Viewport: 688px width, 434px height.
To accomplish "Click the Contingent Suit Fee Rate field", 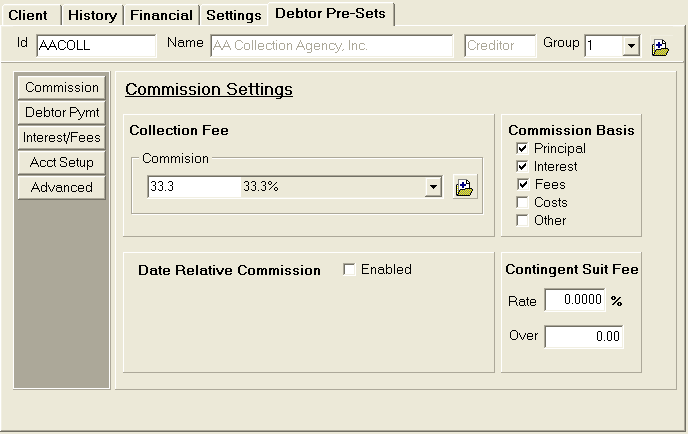I will (x=575, y=300).
